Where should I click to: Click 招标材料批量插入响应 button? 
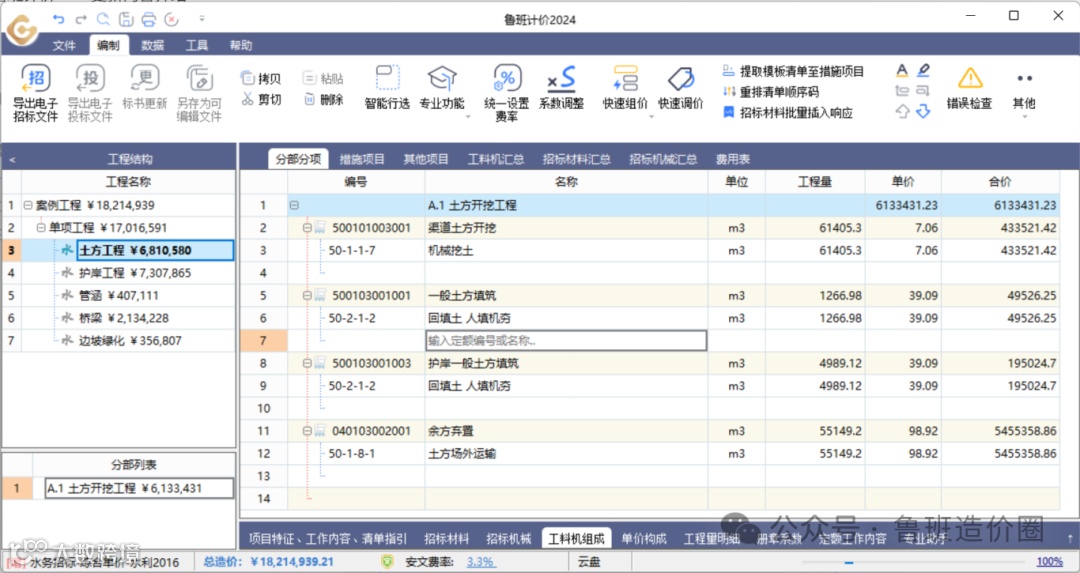point(787,112)
